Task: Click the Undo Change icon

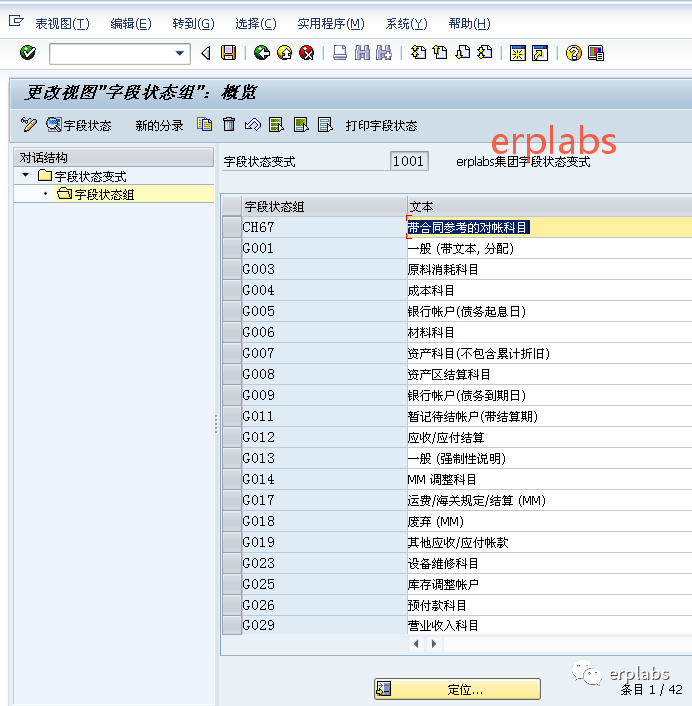Action: [x=253, y=125]
